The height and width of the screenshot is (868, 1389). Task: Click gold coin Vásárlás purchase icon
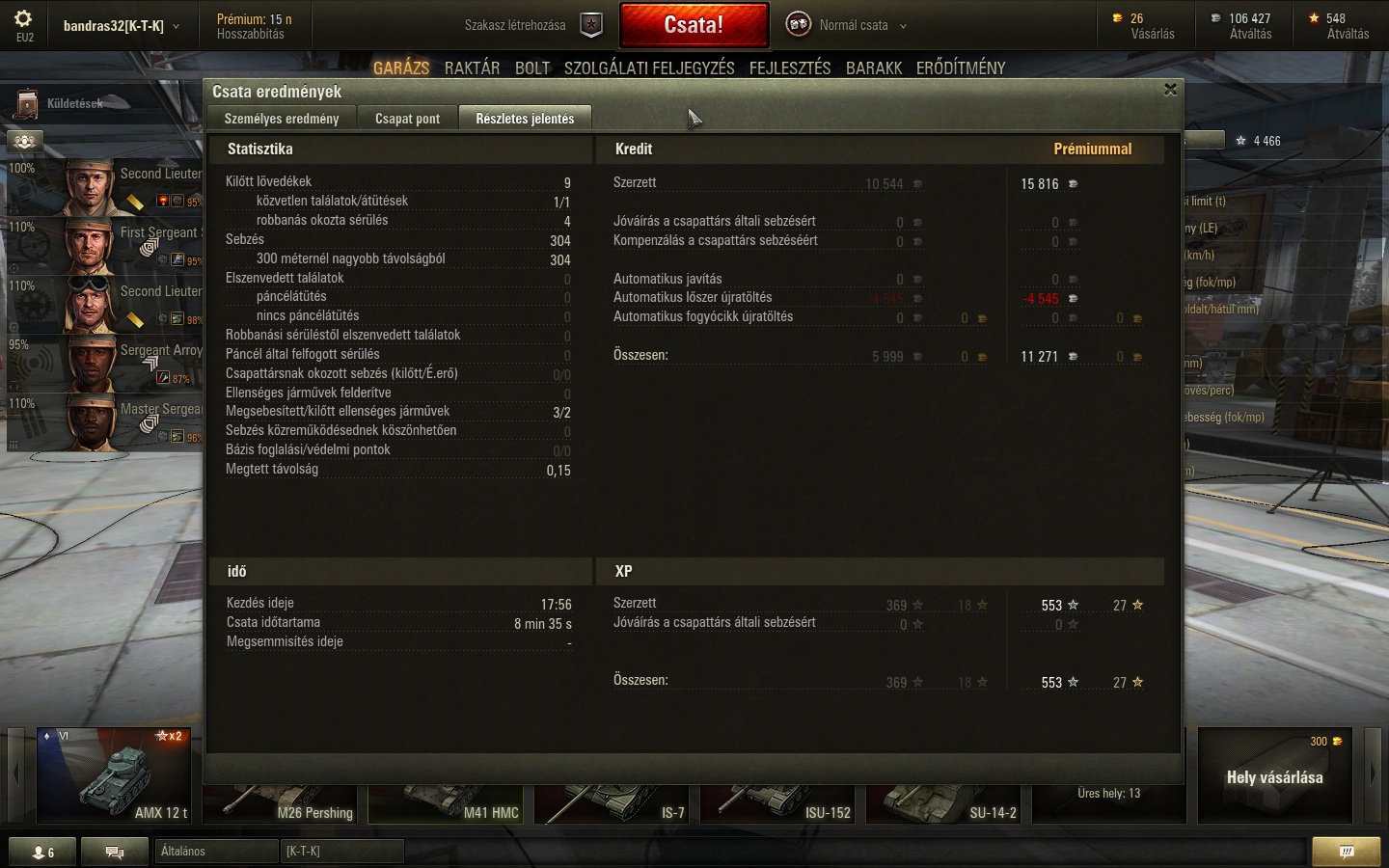pyautogui.click(x=1118, y=18)
